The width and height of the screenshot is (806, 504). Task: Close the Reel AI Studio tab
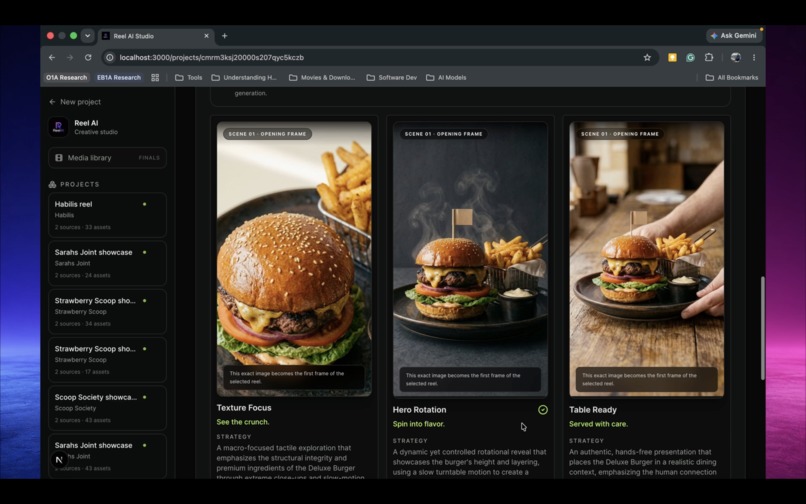pos(206,36)
